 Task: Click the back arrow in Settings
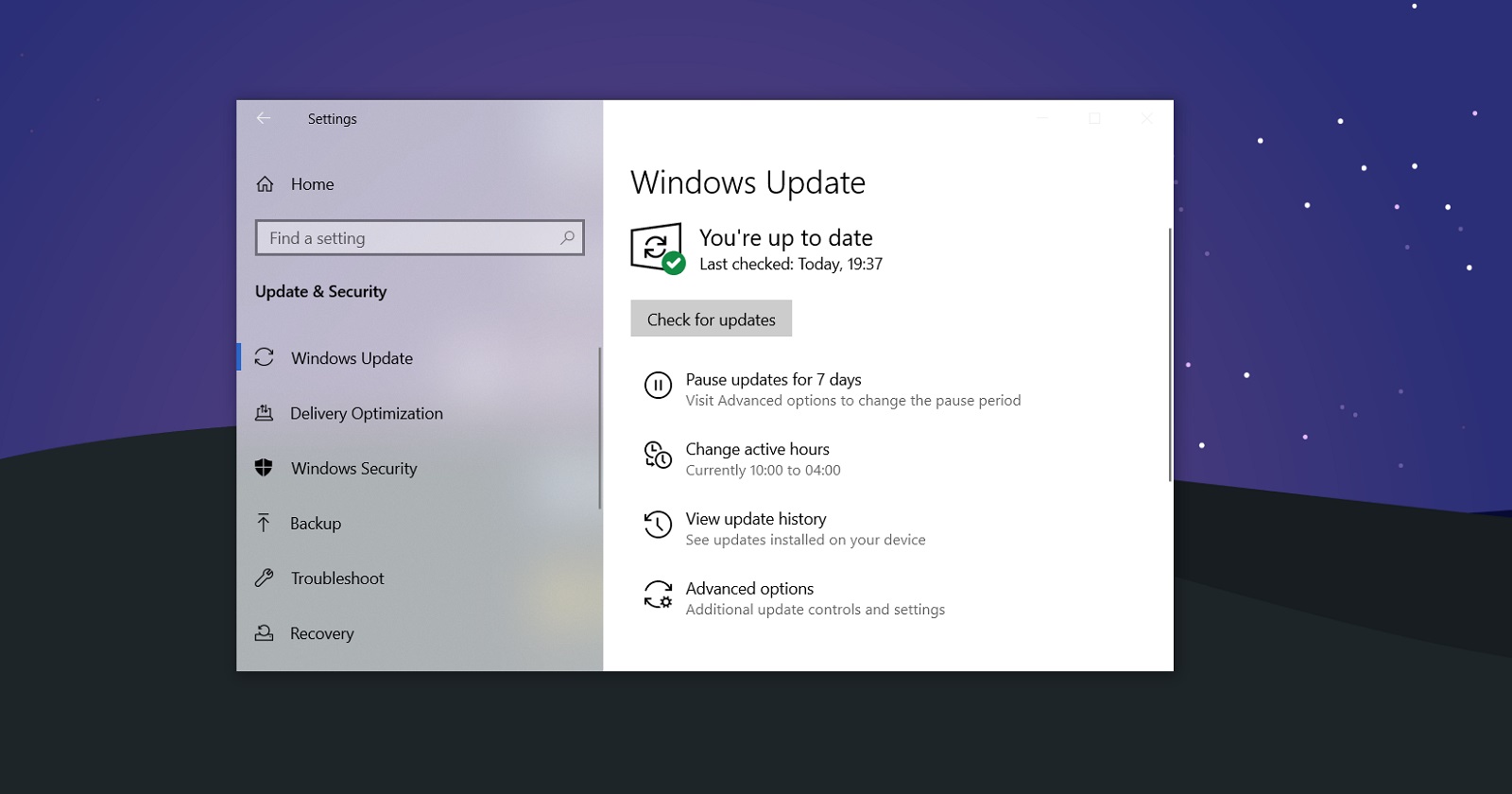coord(264,118)
